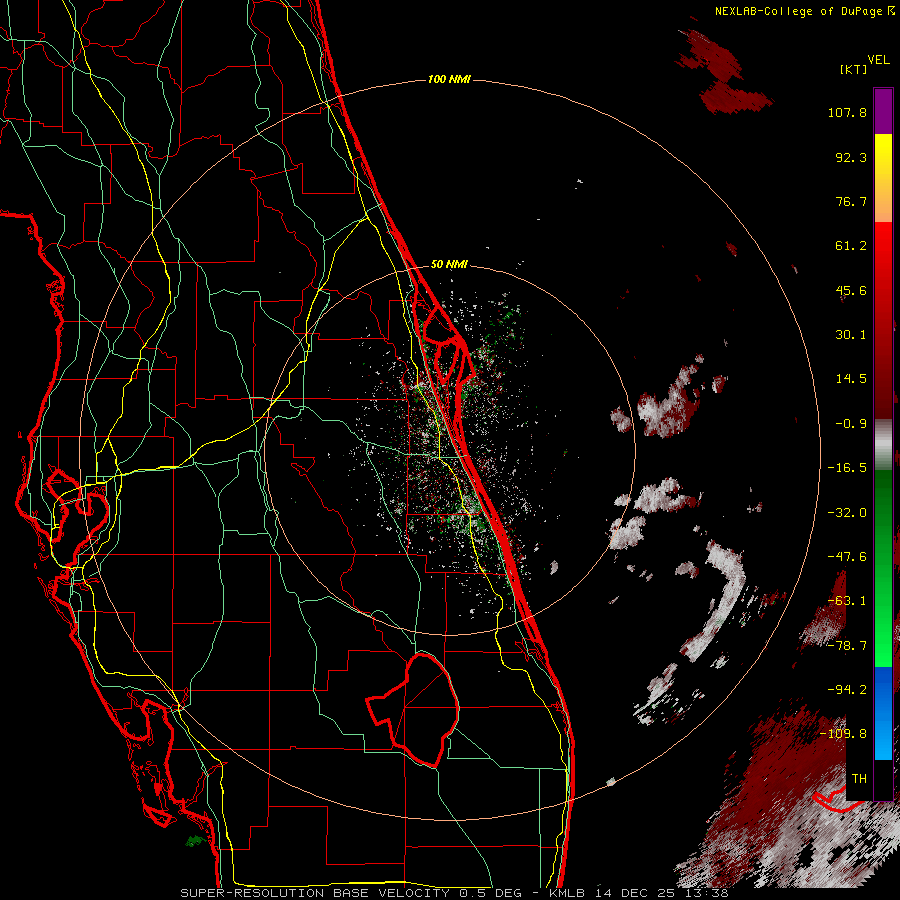Screen dimensions: 900x900
Task: Select the 30.1 velocity scale value
Action: (851, 335)
